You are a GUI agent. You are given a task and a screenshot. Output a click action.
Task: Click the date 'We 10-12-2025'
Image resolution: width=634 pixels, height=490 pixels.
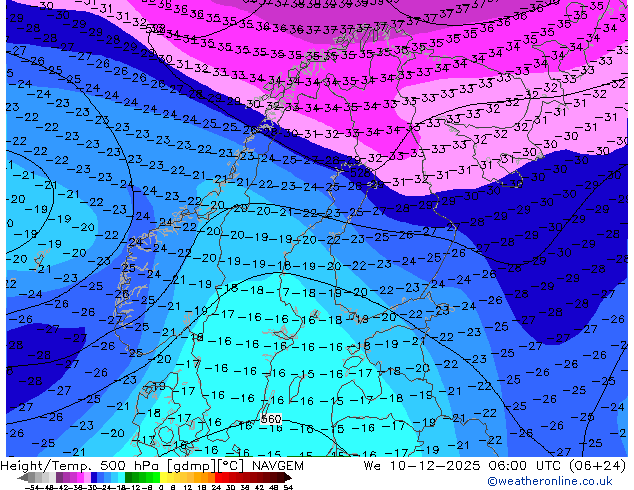(423, 466)
